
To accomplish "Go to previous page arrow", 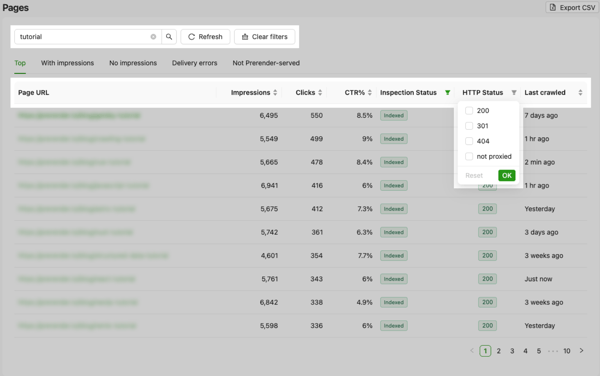I will [472, 351].
